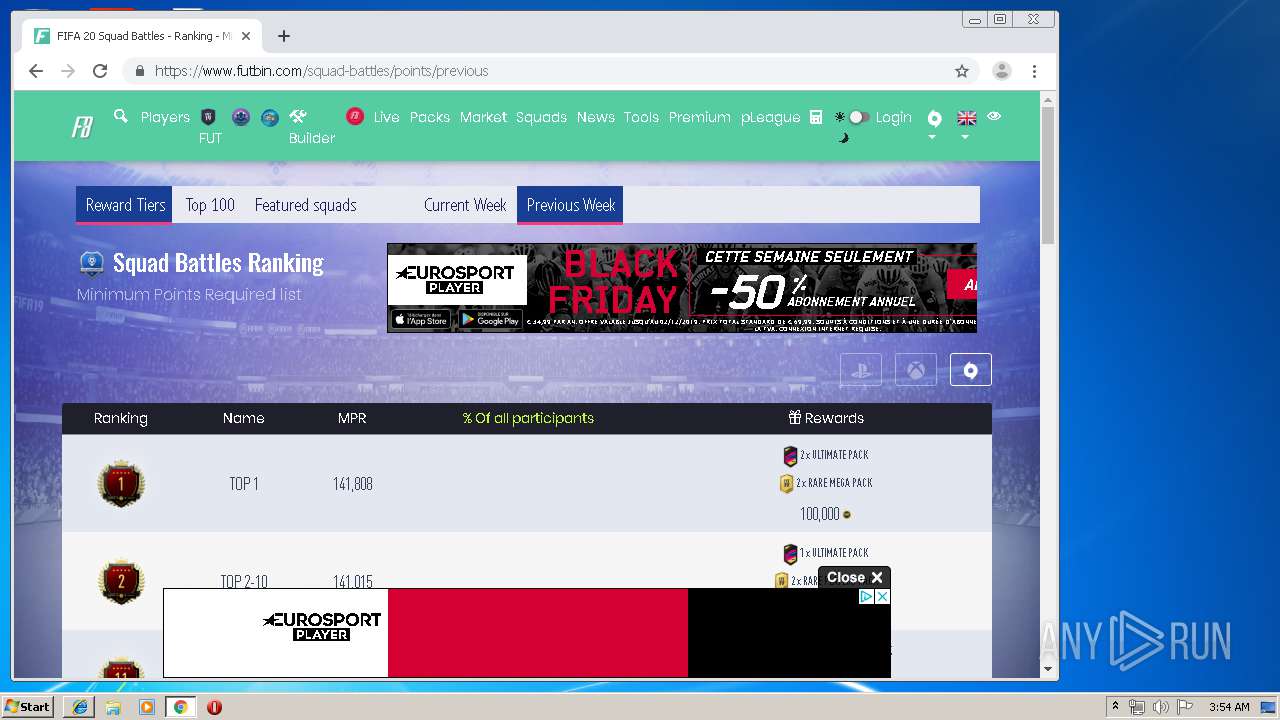Open the Builder tools icon
The image size is (1280, 720).
coord(298,116)
